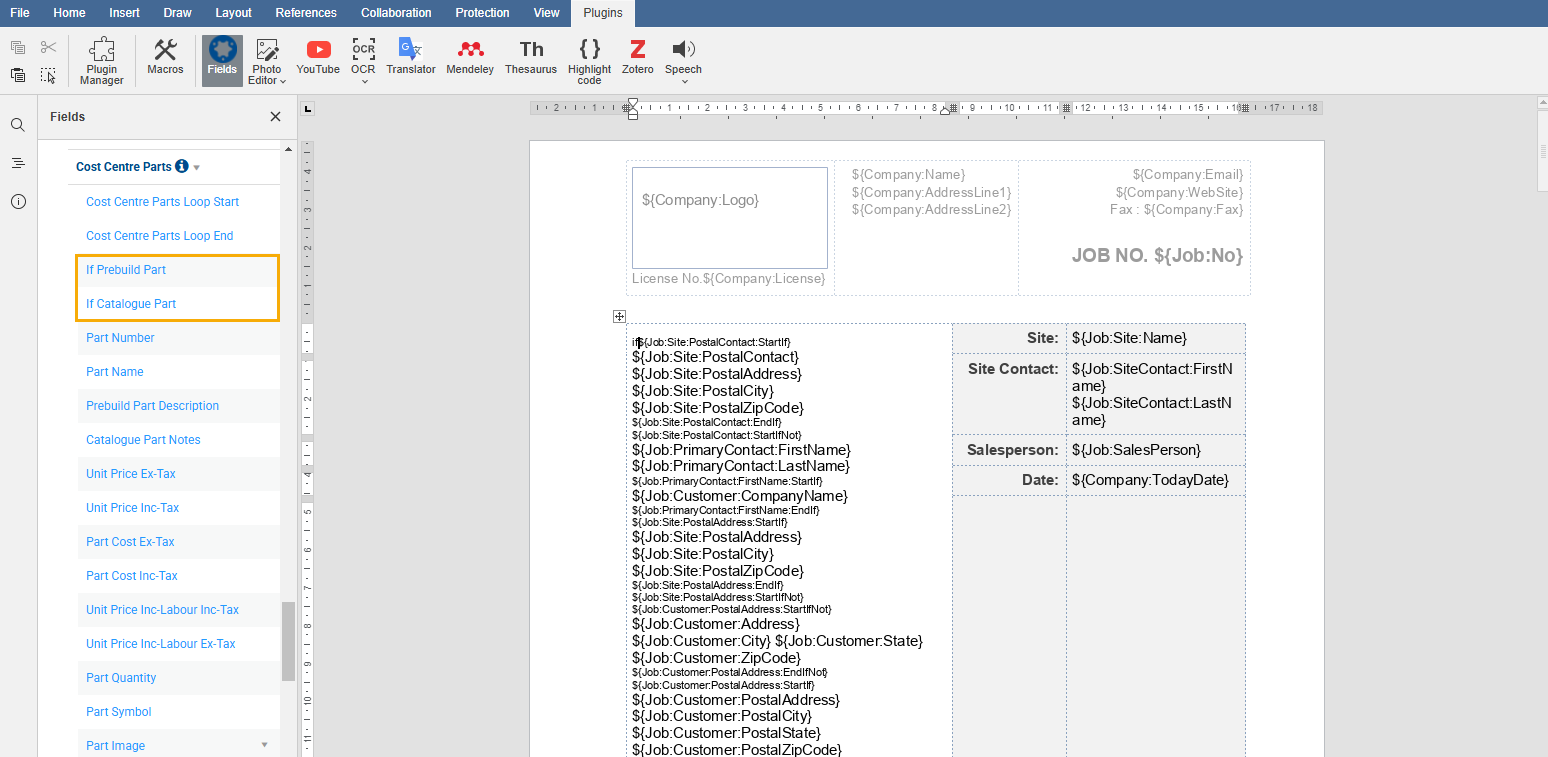1548x757 pixels.
Task: Open the YouTube plugin
Action: 317,57
